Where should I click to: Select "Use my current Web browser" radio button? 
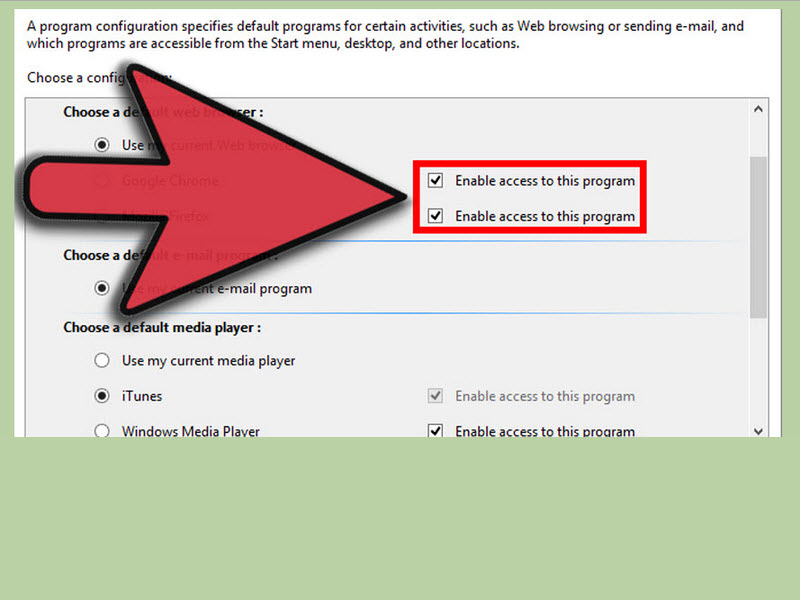102,145
